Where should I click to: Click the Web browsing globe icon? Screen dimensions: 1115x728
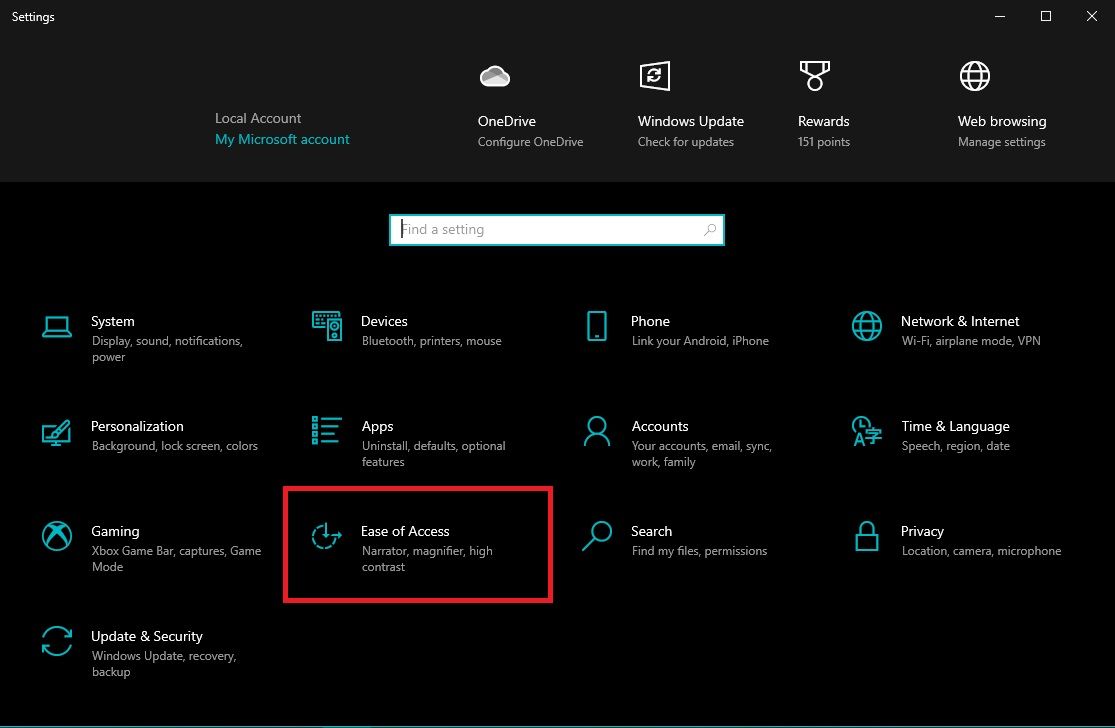(x=975, y=76)
